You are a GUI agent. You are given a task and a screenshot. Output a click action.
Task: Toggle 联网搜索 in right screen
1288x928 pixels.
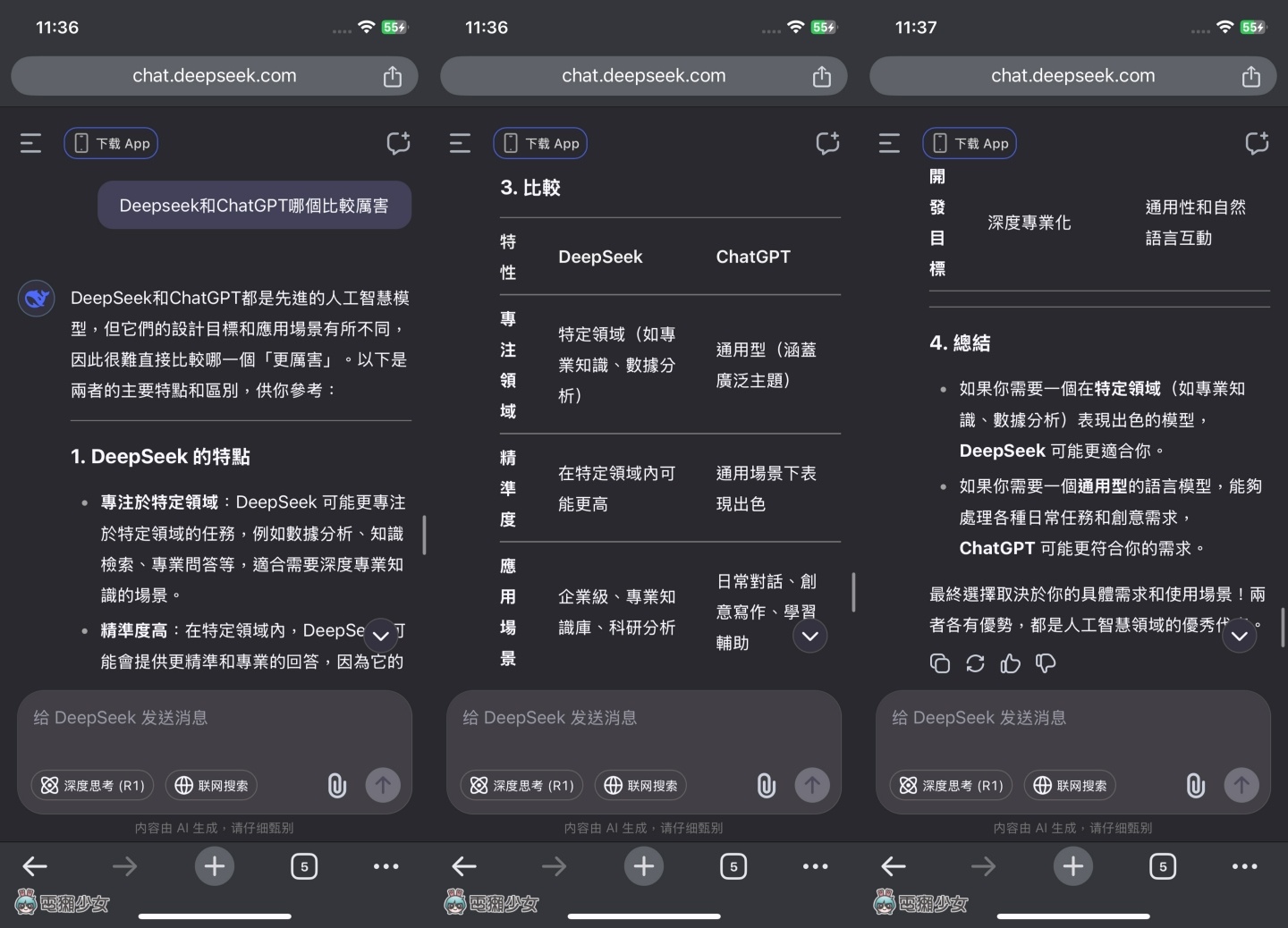[x=1070, y=785]
